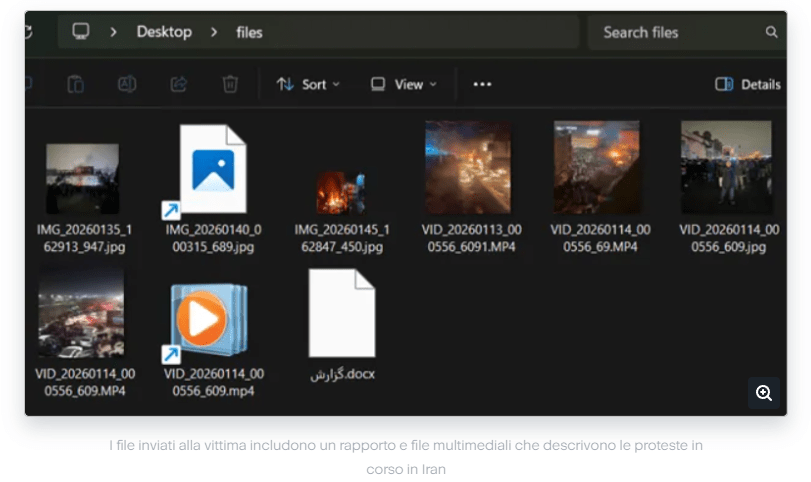Click the delete trash icon
811x482 pixels.
coord(230,85)
